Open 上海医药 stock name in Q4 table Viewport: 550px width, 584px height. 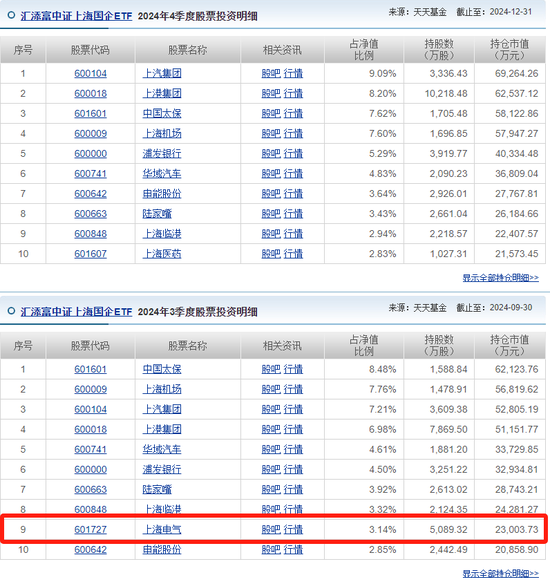(162, 254)
